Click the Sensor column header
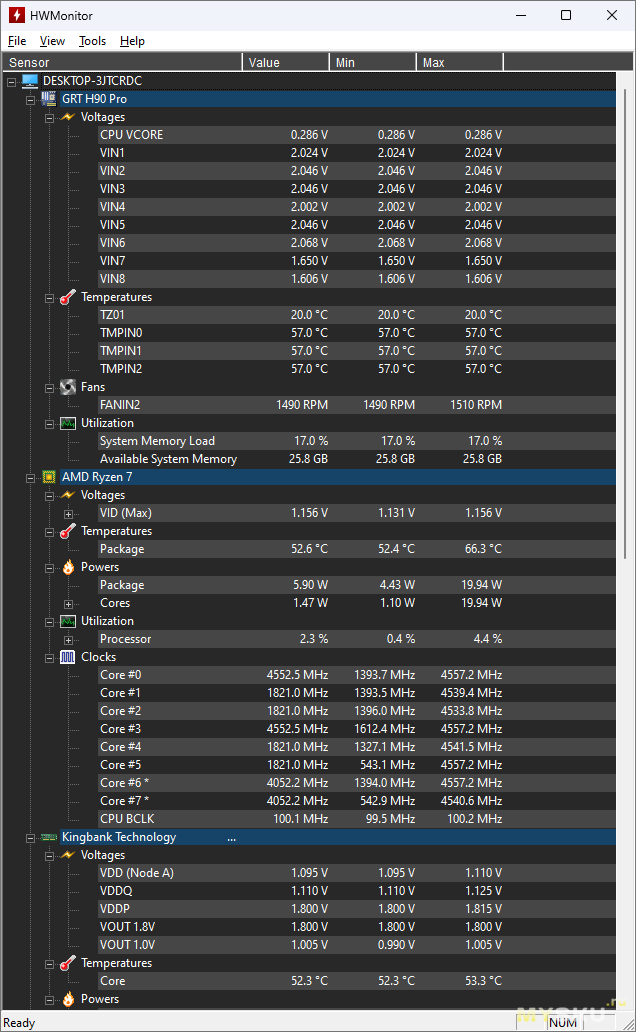636x1032 pixels. click(x=122, y=63)
